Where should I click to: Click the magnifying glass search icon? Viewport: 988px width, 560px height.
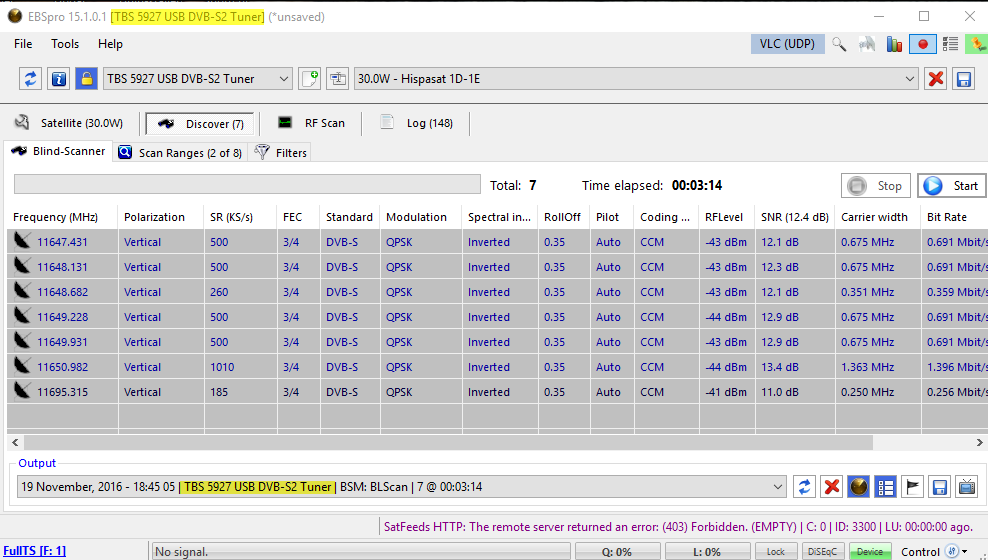(x=840, y=44)
